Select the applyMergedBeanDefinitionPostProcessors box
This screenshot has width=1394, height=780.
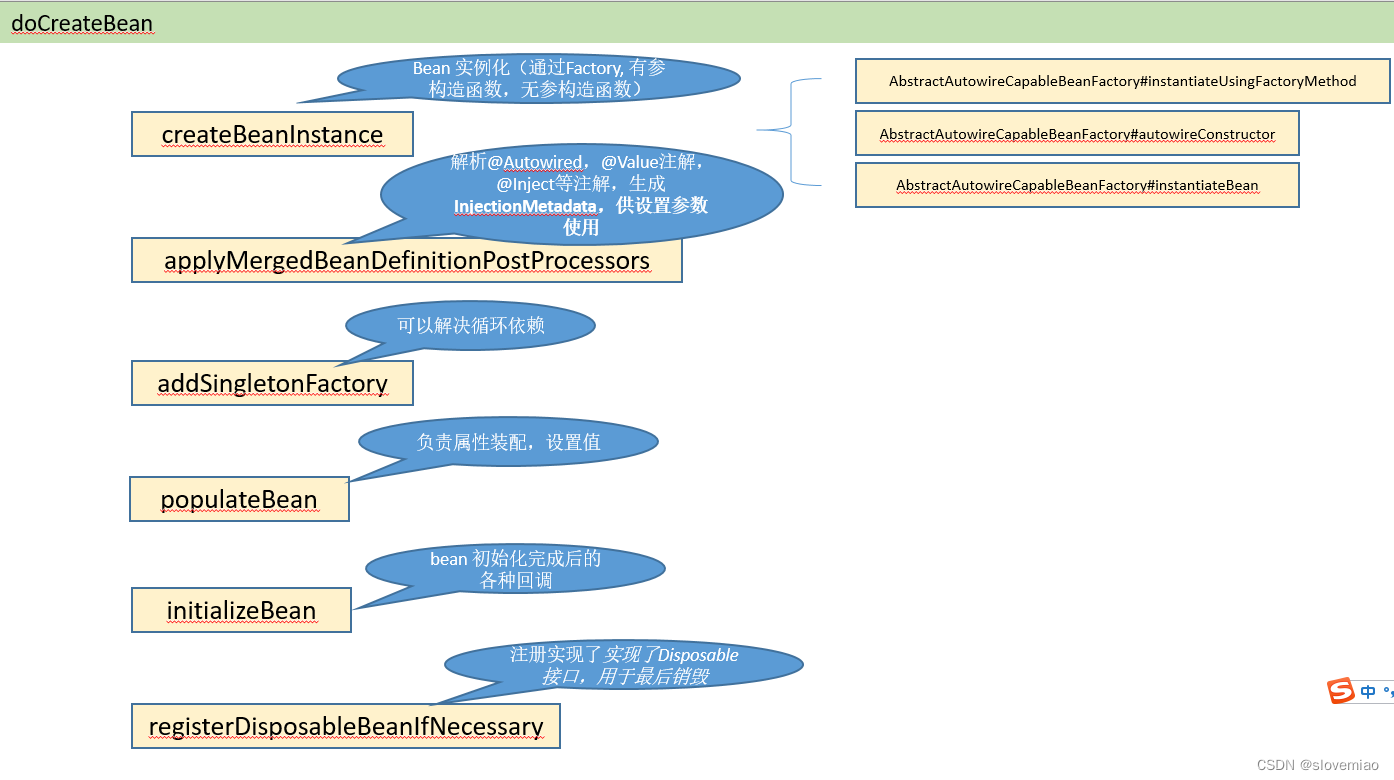pos(407,260)
